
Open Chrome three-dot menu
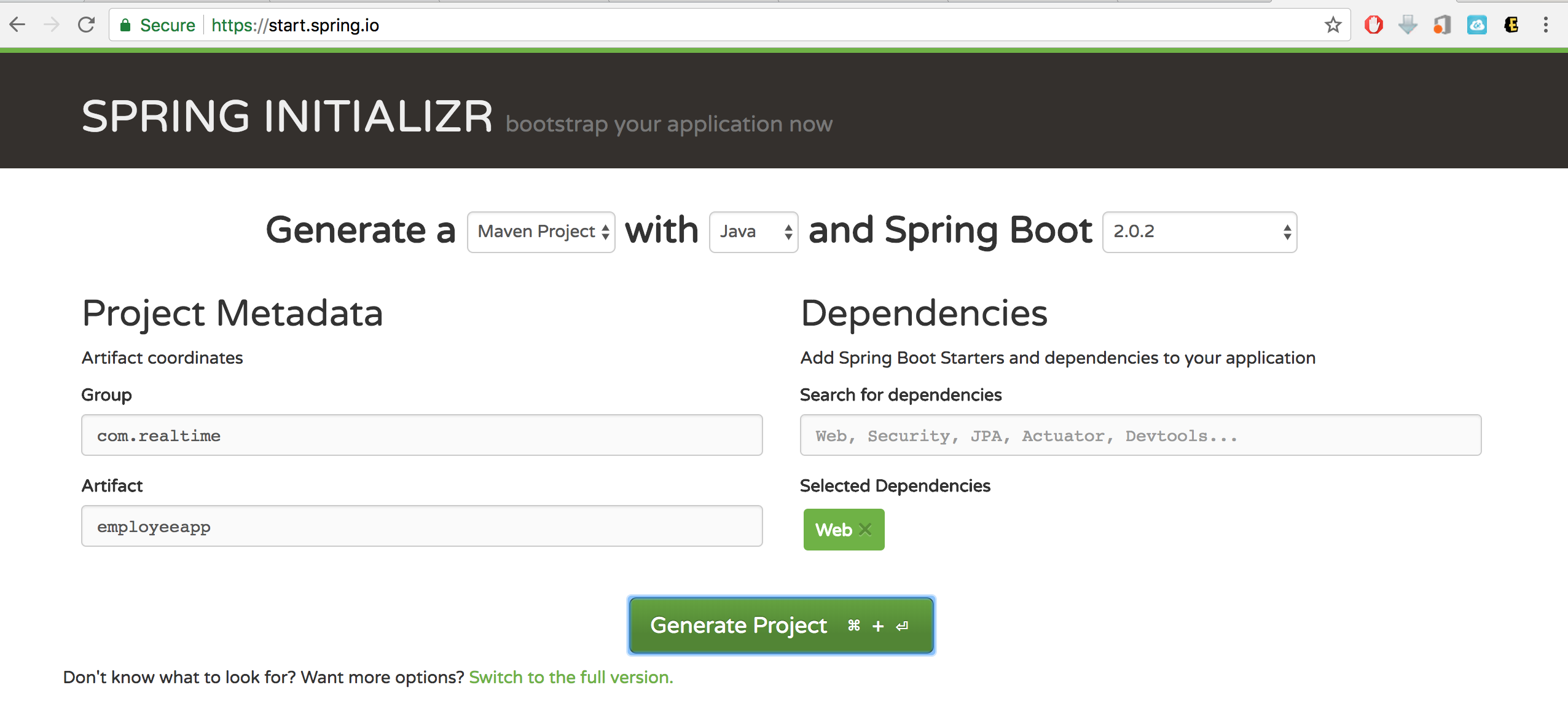[1546, 25]
